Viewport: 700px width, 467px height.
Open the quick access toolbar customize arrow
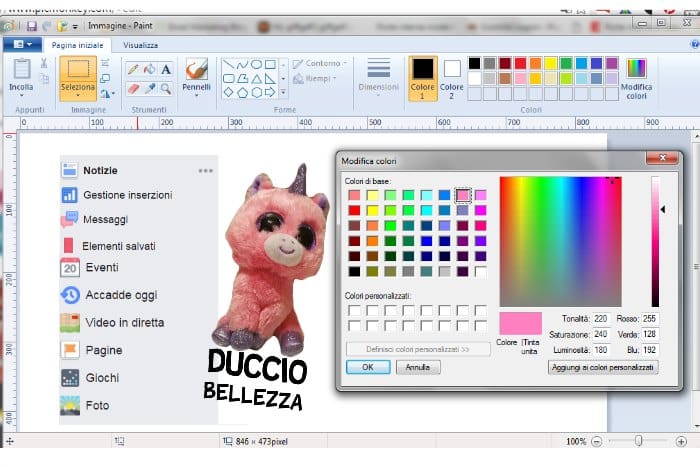[x=75, y=27]
